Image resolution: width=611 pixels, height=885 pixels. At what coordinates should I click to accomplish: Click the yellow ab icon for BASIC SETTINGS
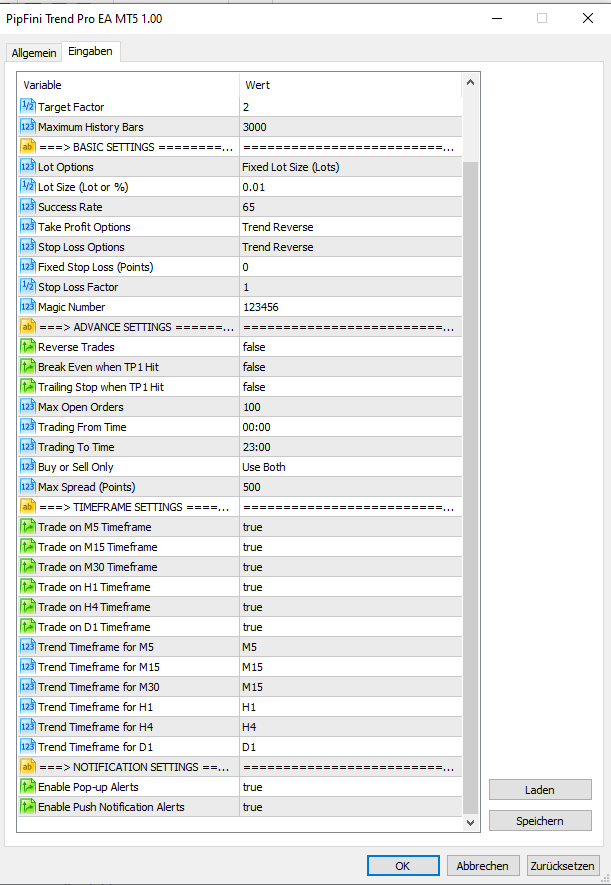[28, 146]
